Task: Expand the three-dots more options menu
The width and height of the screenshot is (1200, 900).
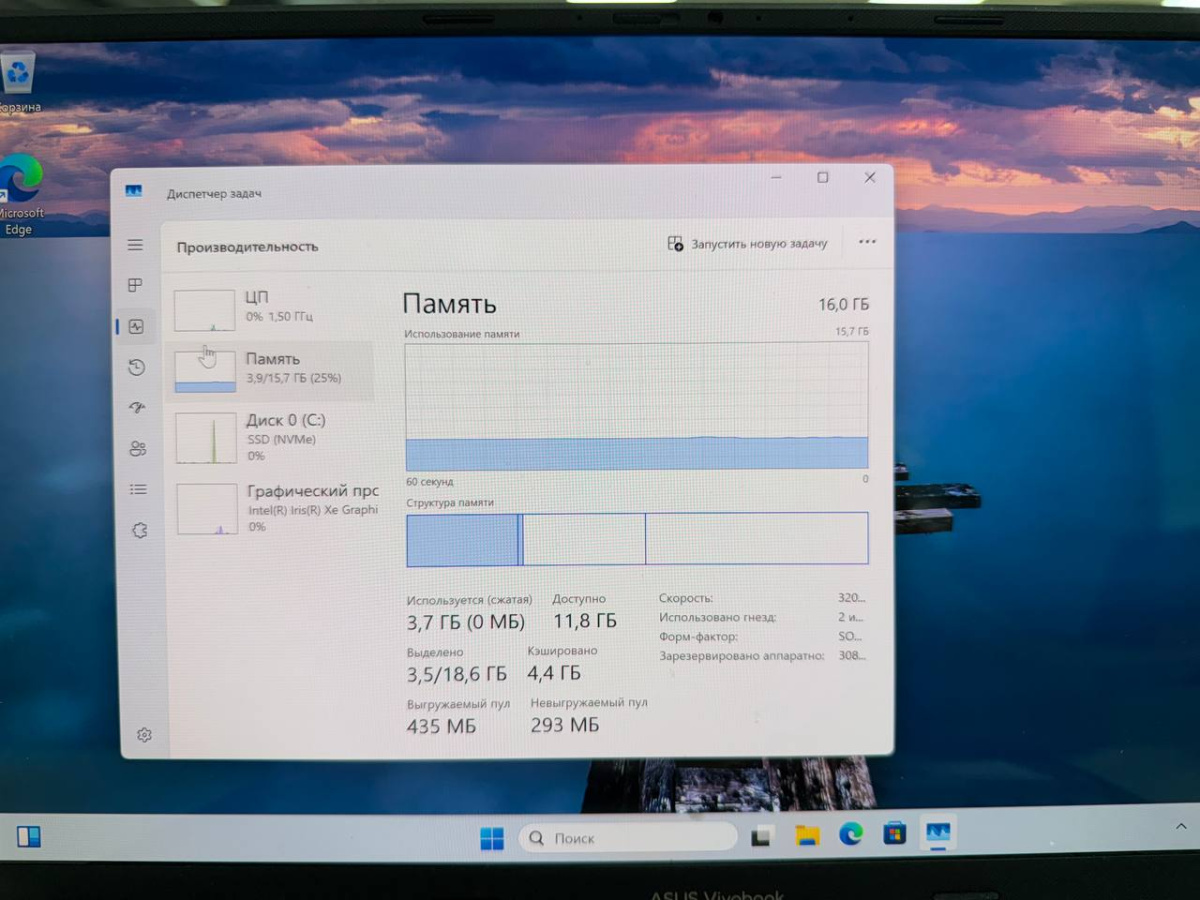Action: (867, 242)
